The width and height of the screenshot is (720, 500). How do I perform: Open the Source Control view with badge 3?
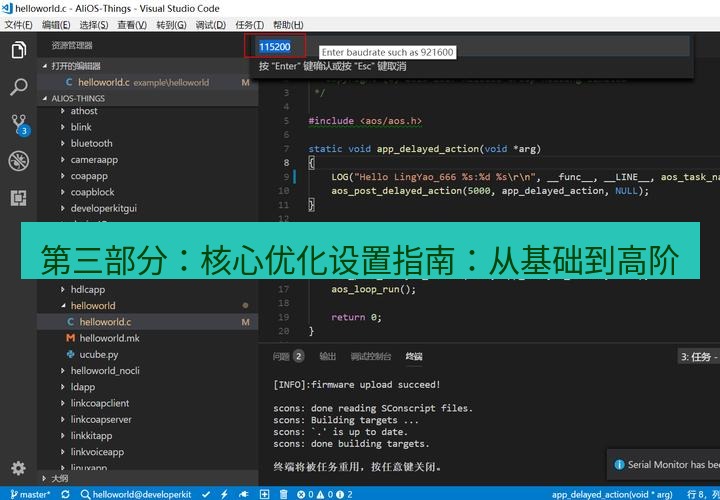tap(19, 124)
